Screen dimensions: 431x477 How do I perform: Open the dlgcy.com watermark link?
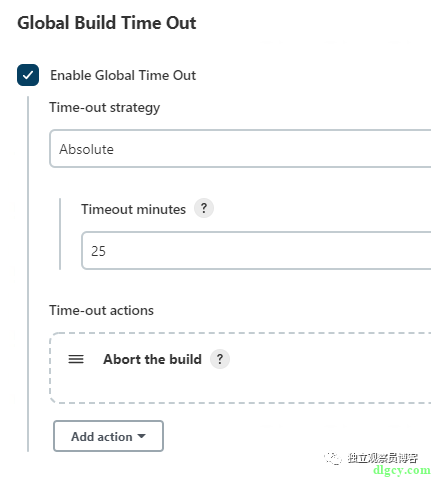[402, 470]
